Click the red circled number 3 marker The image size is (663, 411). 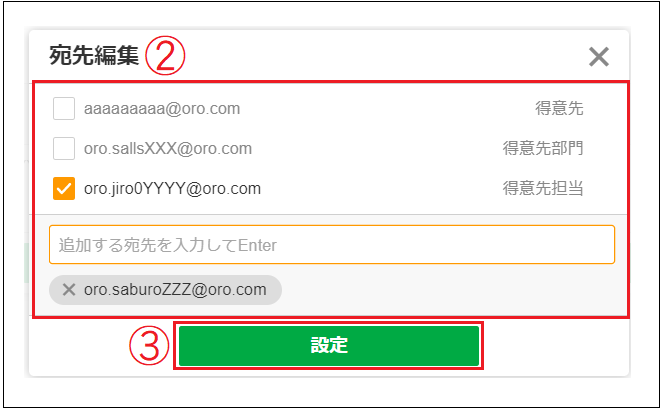[149, 345]
